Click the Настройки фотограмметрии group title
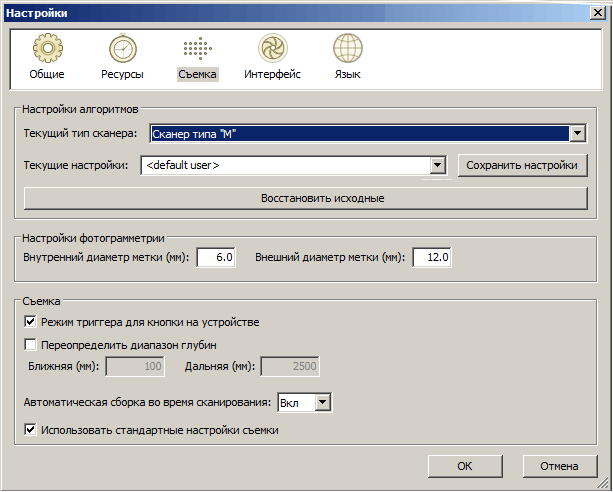The width and height of the screenshot is (613, 492). click(x=93, y=238)
